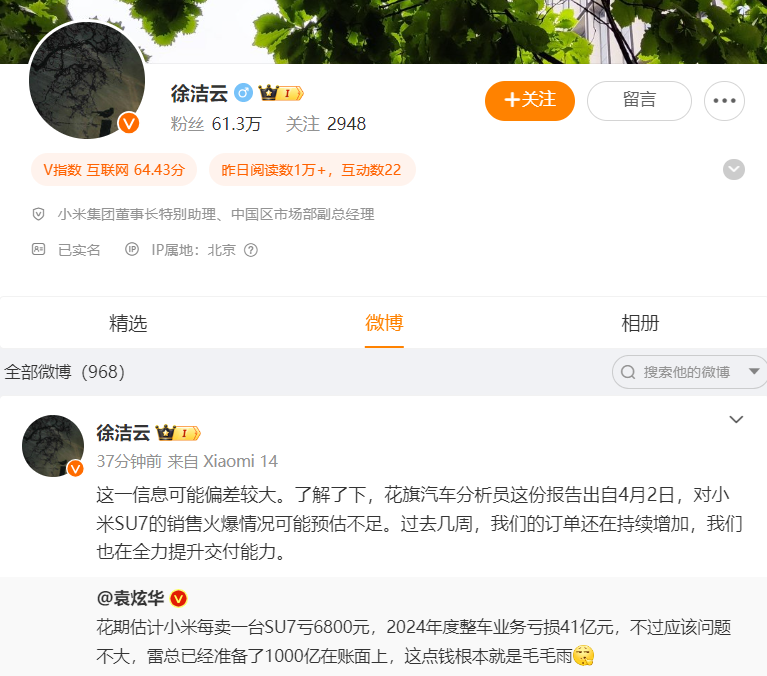Open the three-dot more options menu
The image size is (767, 676).
tap(724, 101)
